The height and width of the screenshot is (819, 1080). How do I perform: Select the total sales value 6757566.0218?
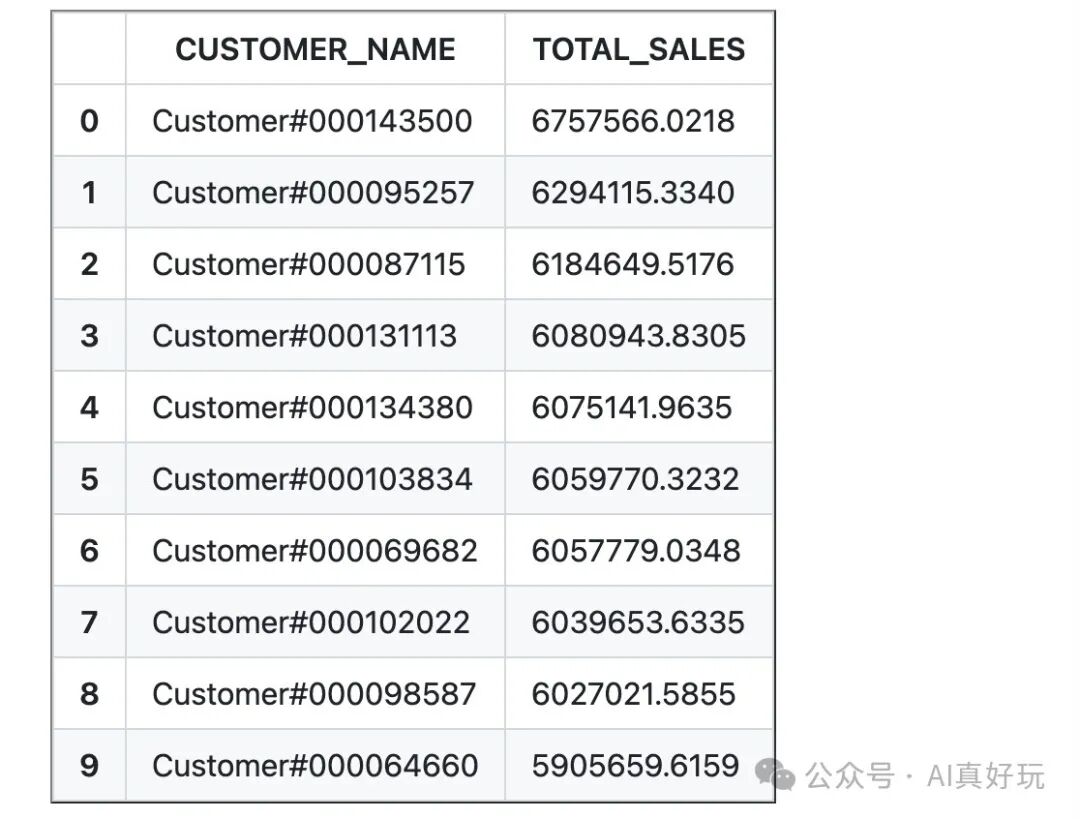coord(633,121)
